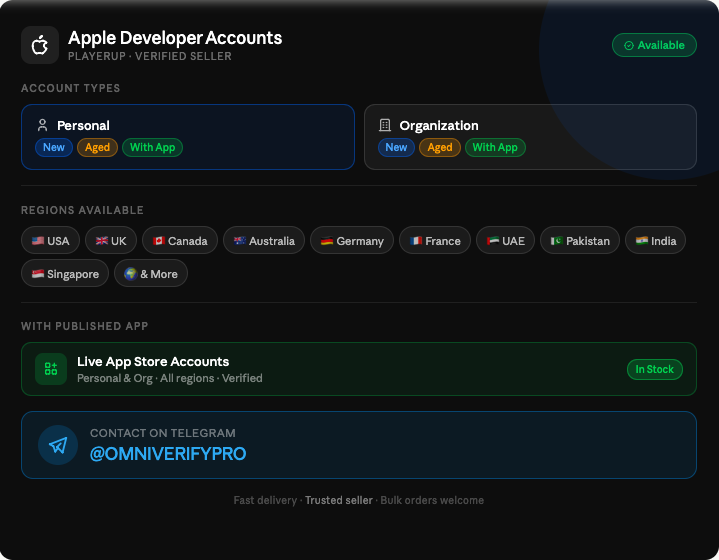Click the globe icon beside & More
Viewport: 719px width, 560px height.
[131, 274]
